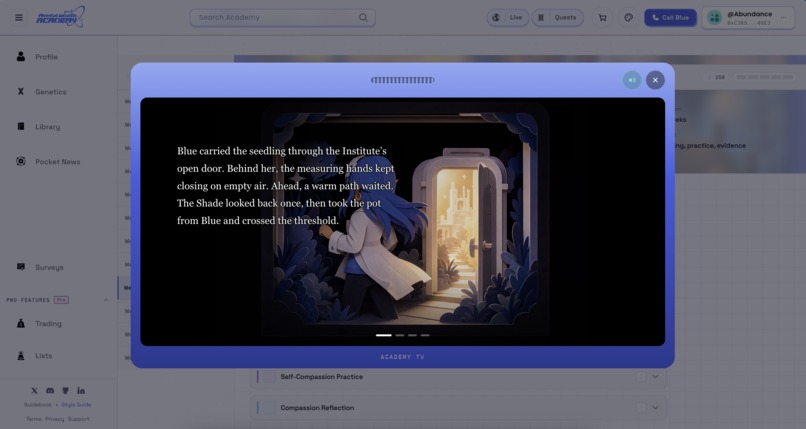The height and width of the screenshot is (429, 806).
Task: Open the Style Guide link
Action: click(x=77, y=405)
